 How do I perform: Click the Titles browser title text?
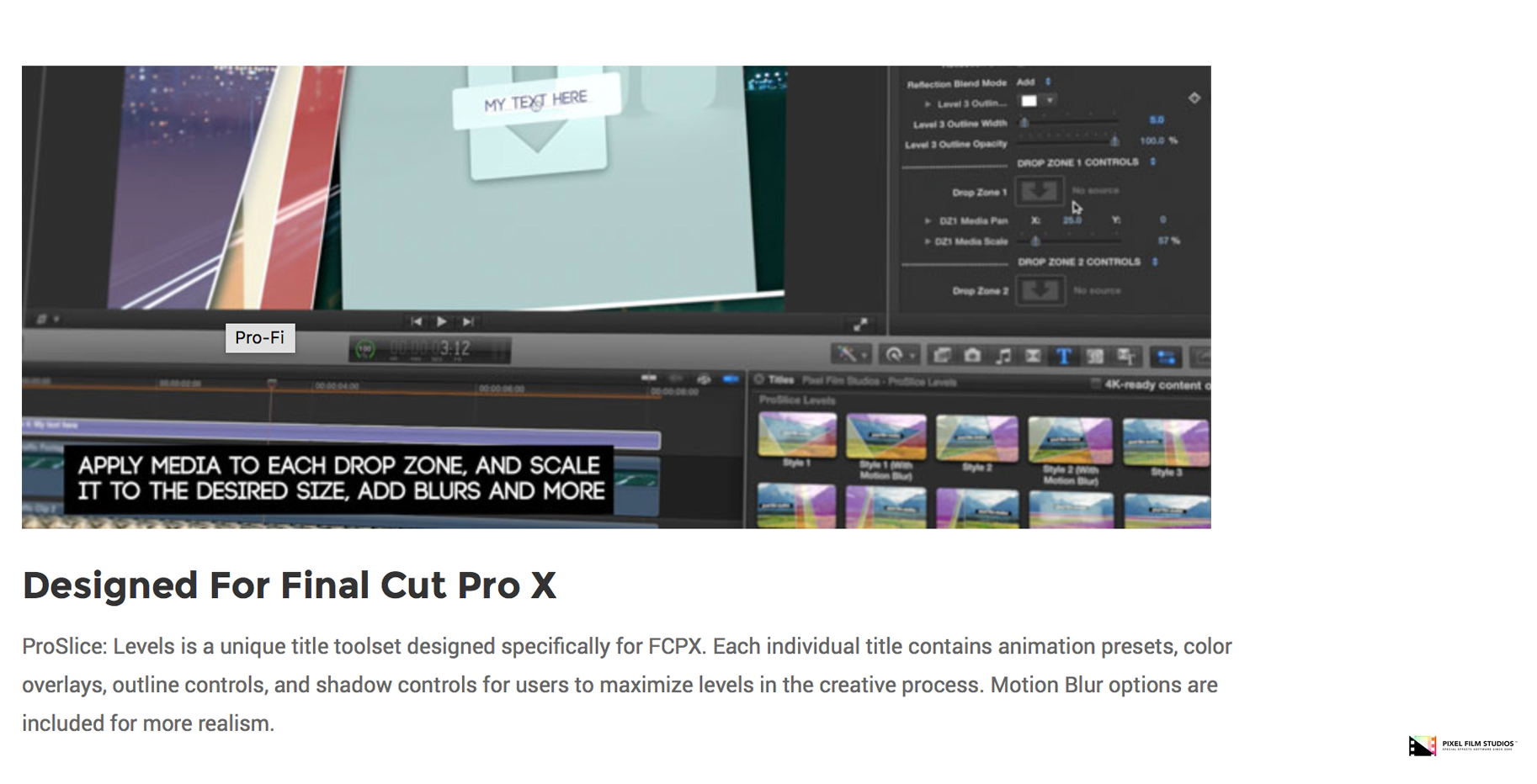click(781, 380)
